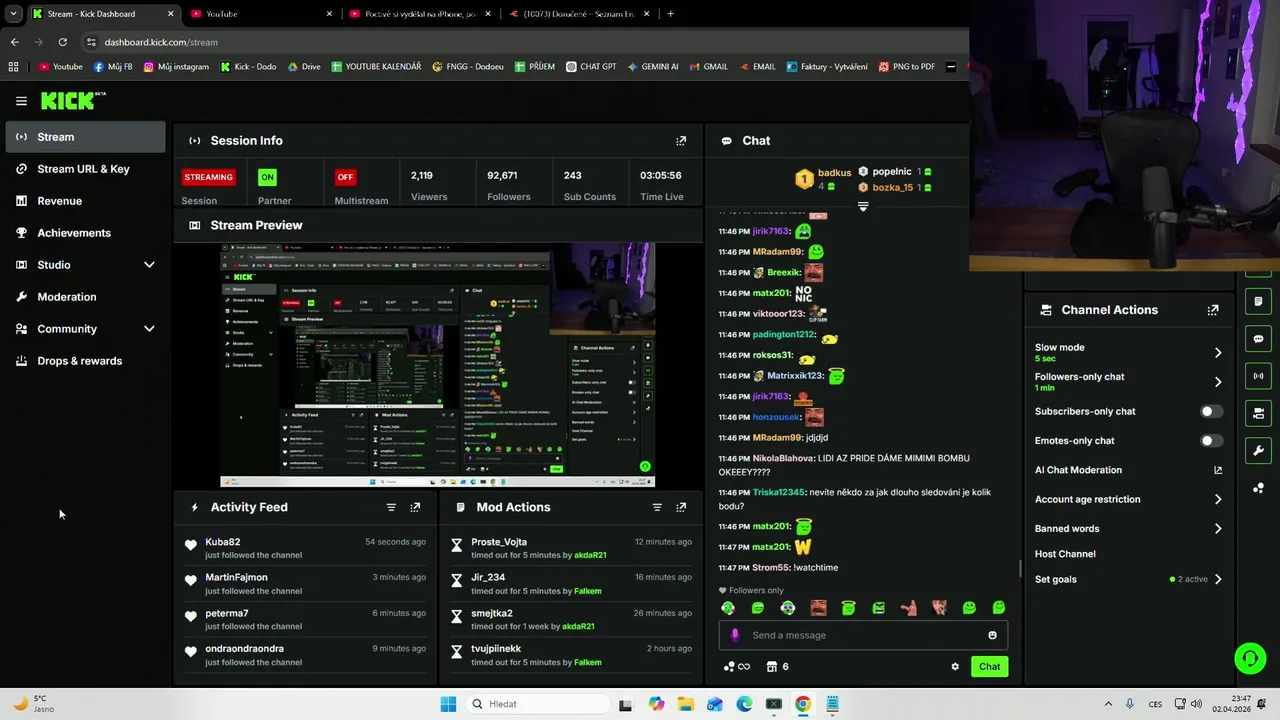Click the three-dots icon below the wrench
Image resolution: width=1280 pixels, height=720 pixels.
coord(1258,488)
